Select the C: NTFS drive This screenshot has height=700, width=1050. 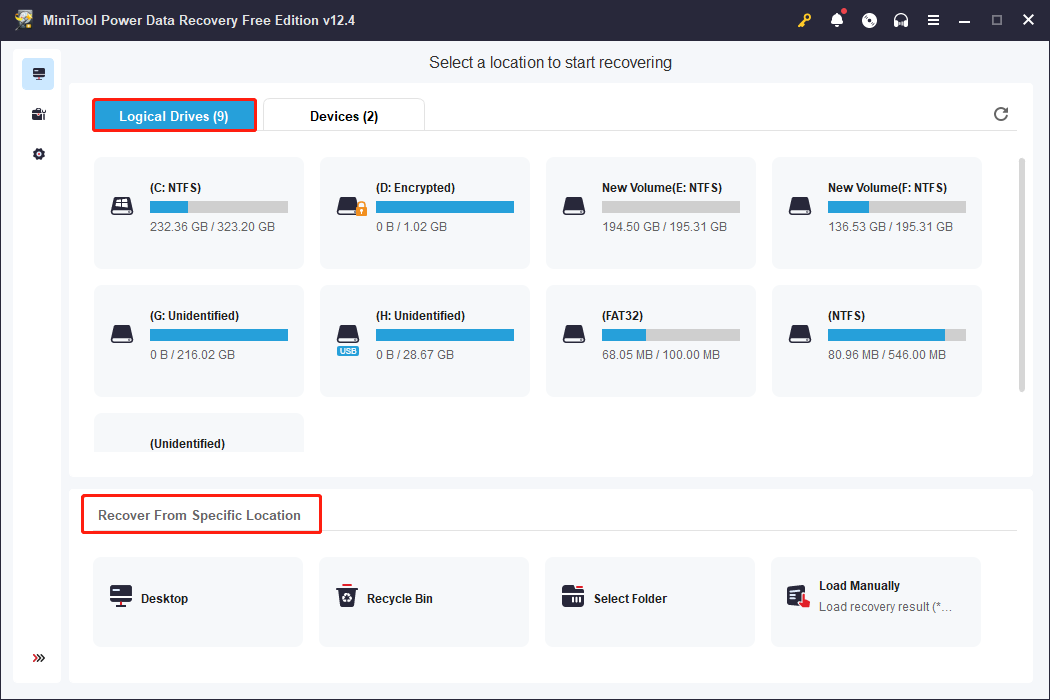199,212
